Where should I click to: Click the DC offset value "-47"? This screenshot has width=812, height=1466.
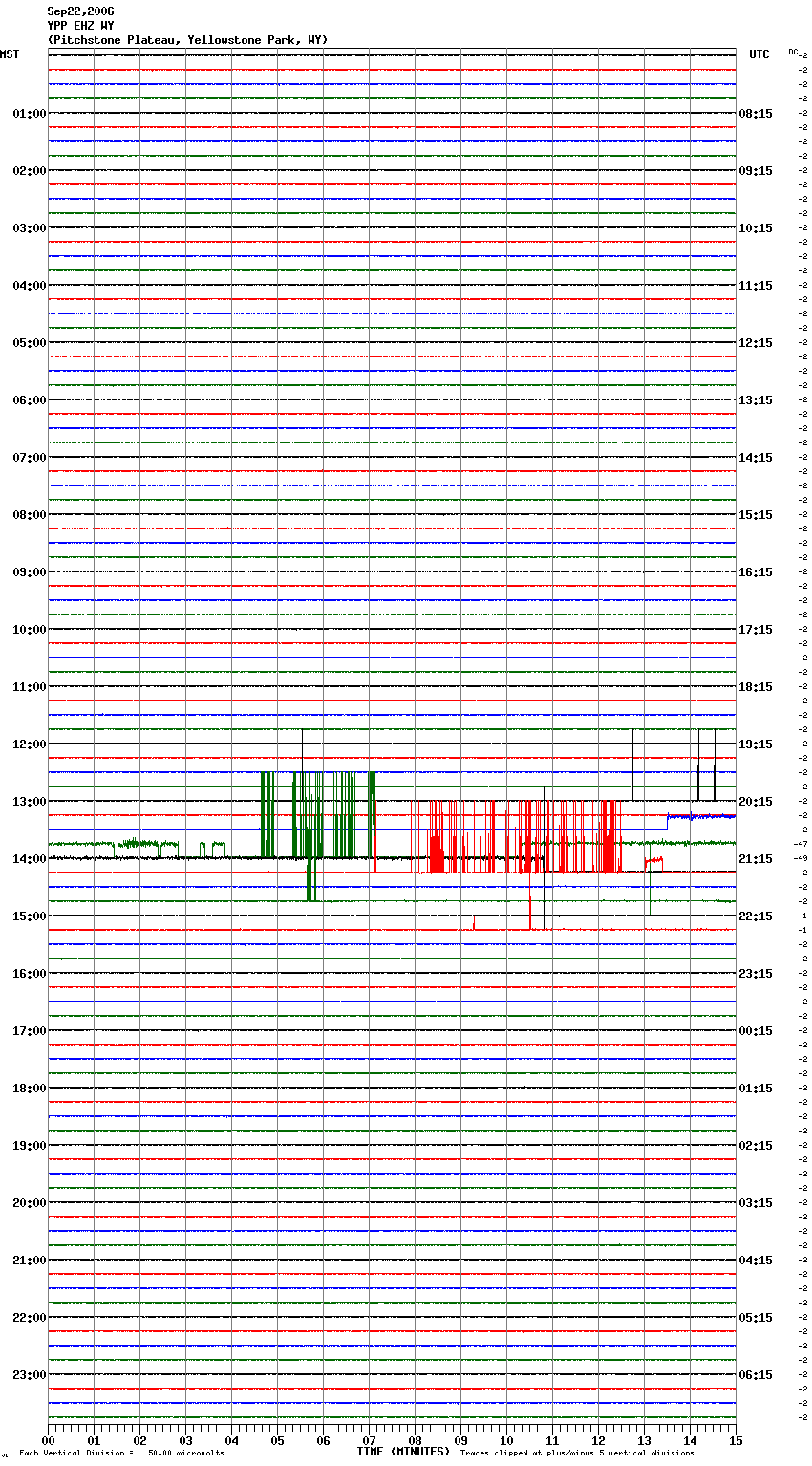tap(801, 845)
